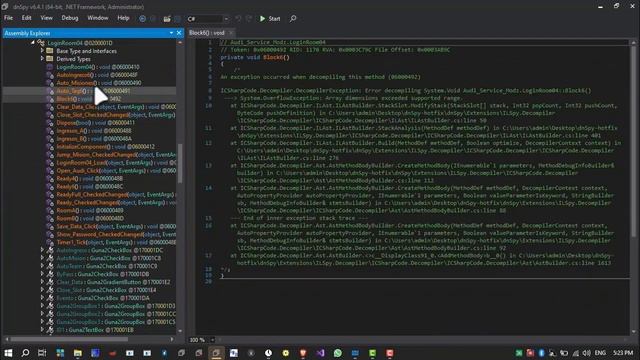Select LoginRoom04_Load method
Viewport: 640px width, 360px height.
(116, 162)
